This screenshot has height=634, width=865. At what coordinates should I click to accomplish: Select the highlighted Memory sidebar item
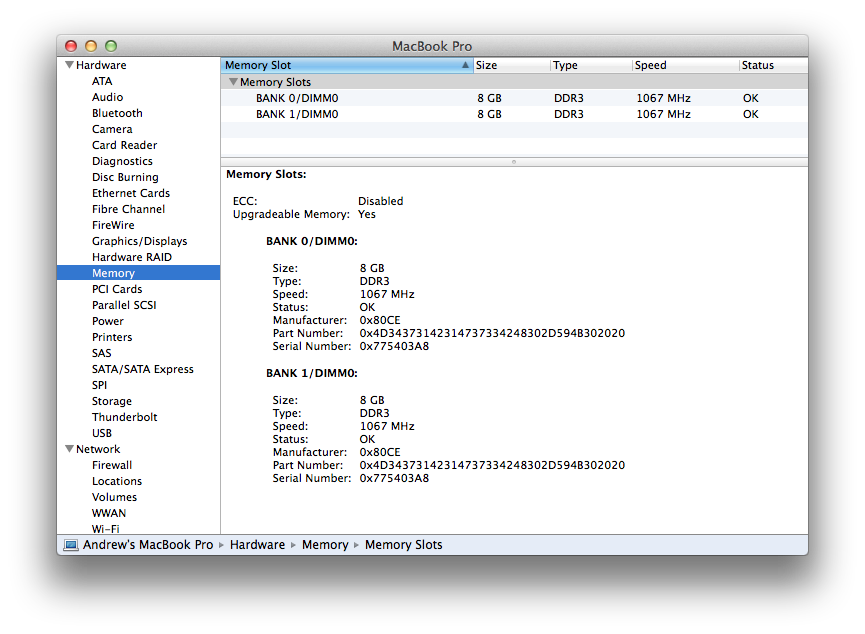pos(138,273)
